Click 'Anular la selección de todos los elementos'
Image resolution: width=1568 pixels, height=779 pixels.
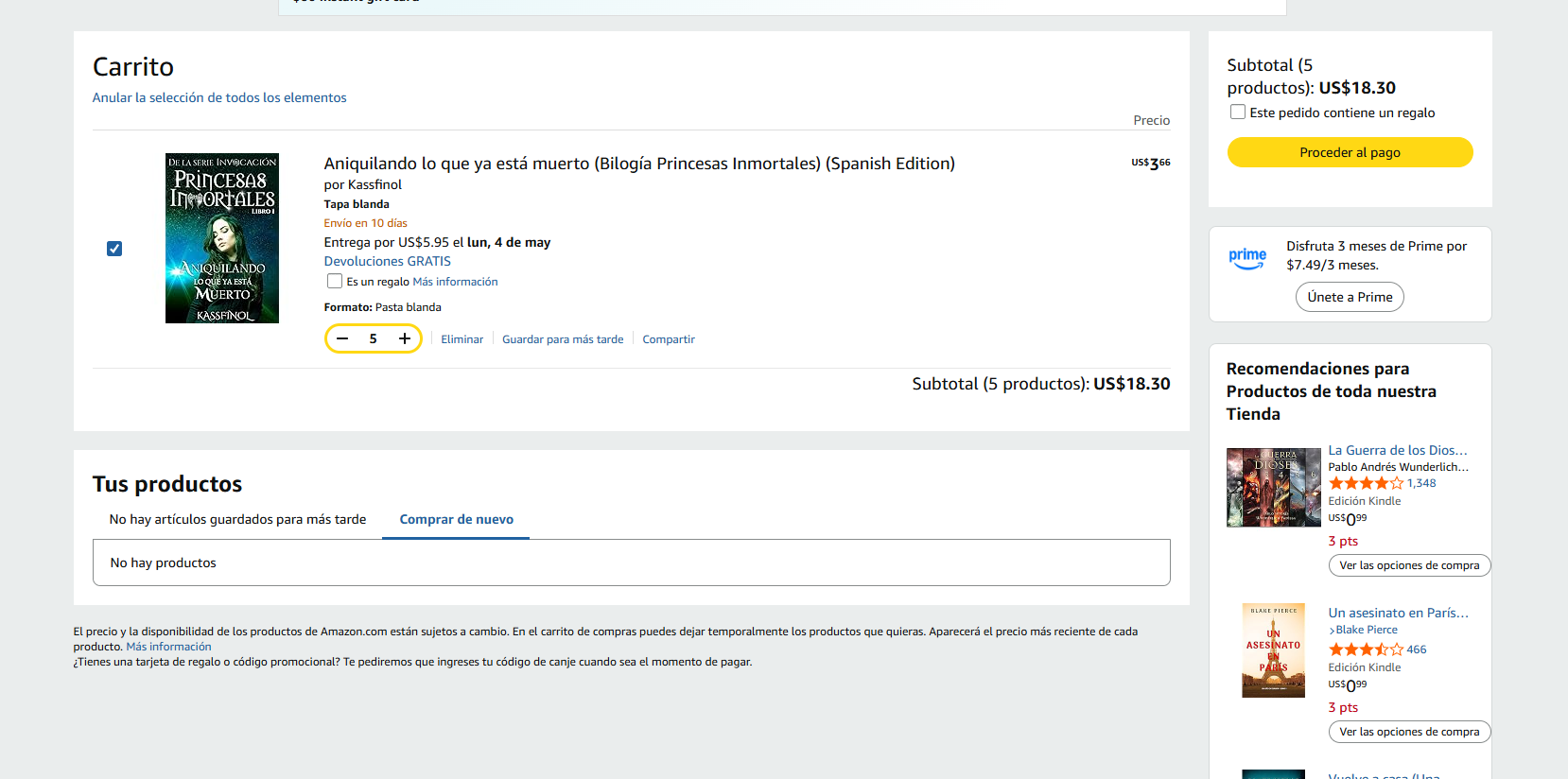(x=219, y=97)
